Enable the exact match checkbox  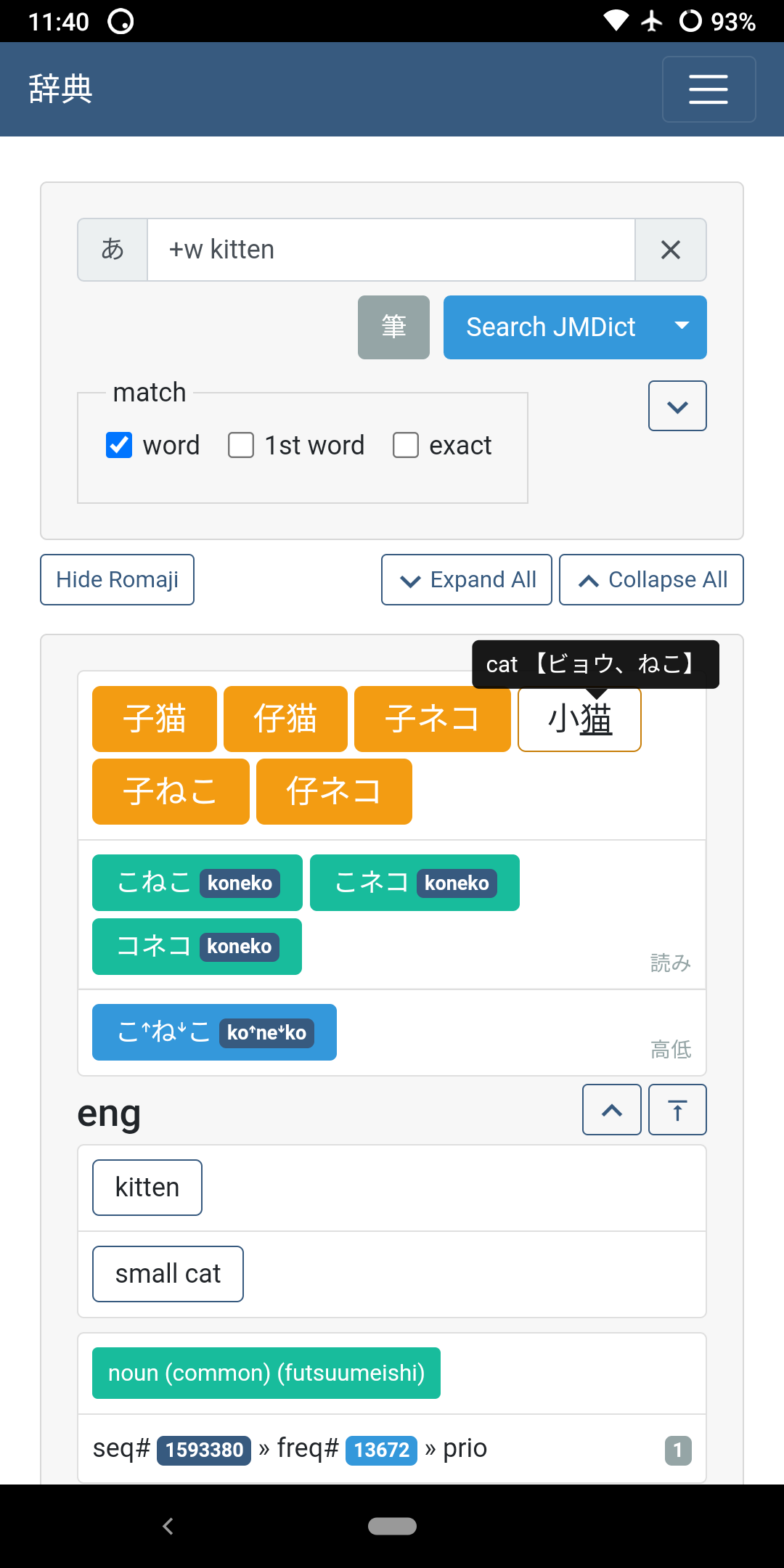coord(406,445)
